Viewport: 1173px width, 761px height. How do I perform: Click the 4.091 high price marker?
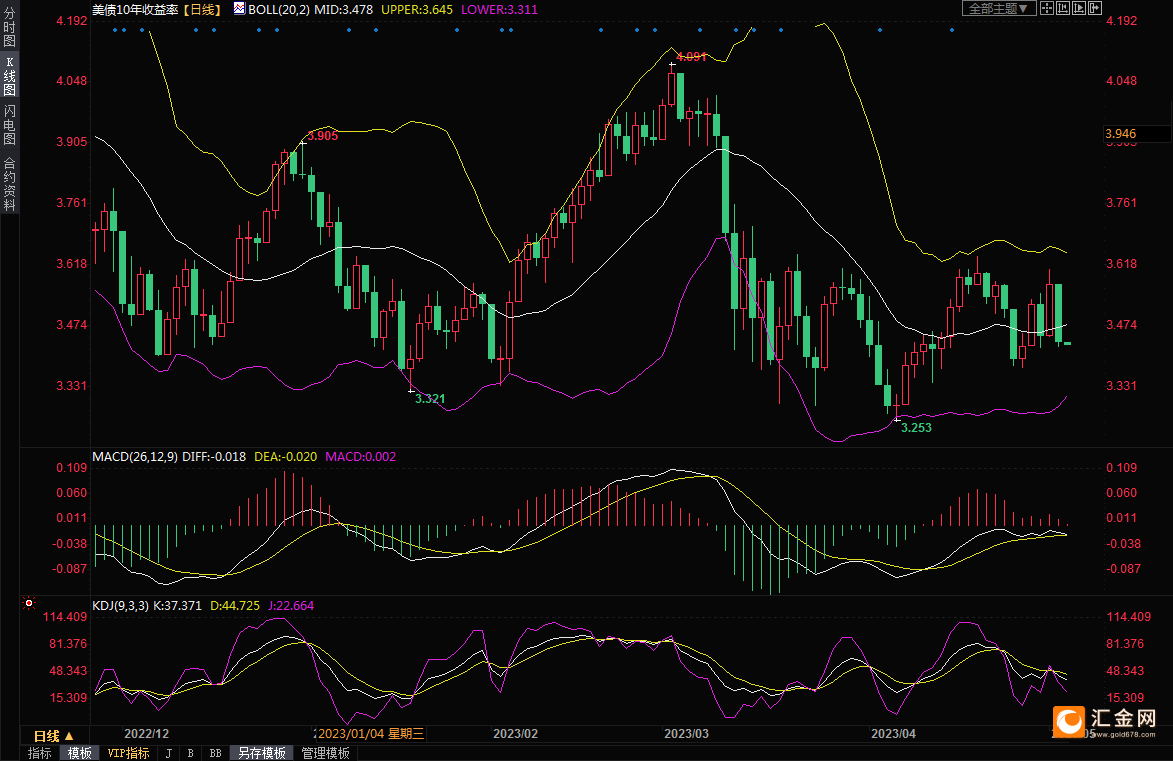(691, 56)
